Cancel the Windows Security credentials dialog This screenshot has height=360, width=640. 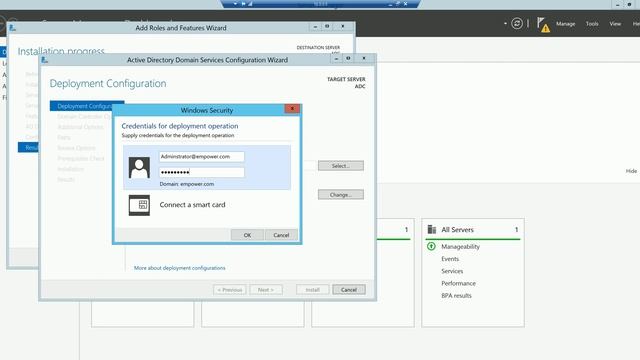[x=281, y=235]
